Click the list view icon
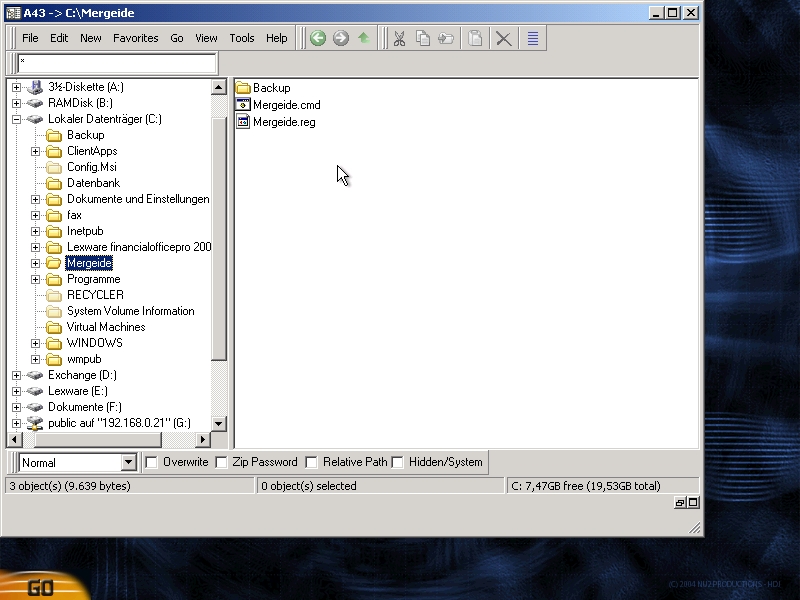Screen dimensions: 800x600 pos(533,38)
